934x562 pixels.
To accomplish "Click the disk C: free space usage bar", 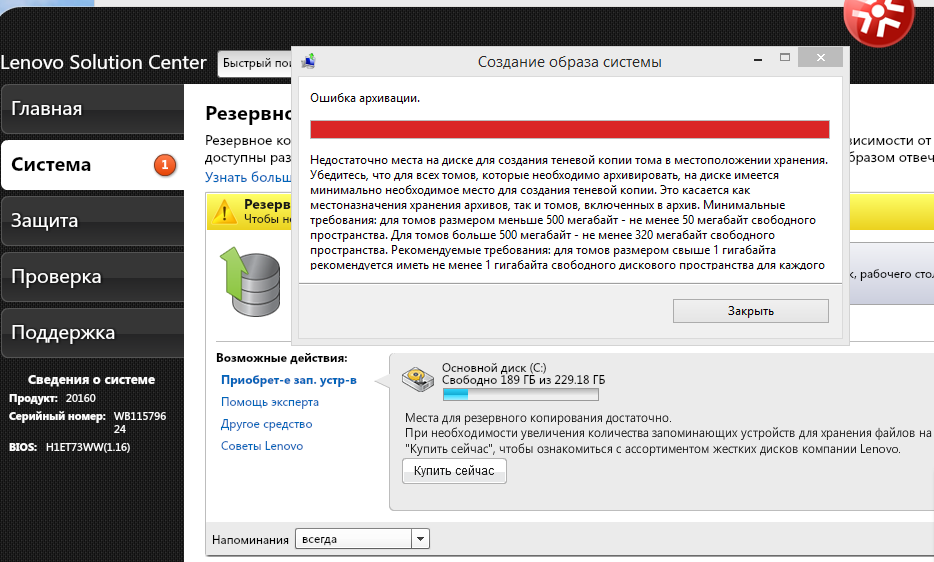I will 521,395.
